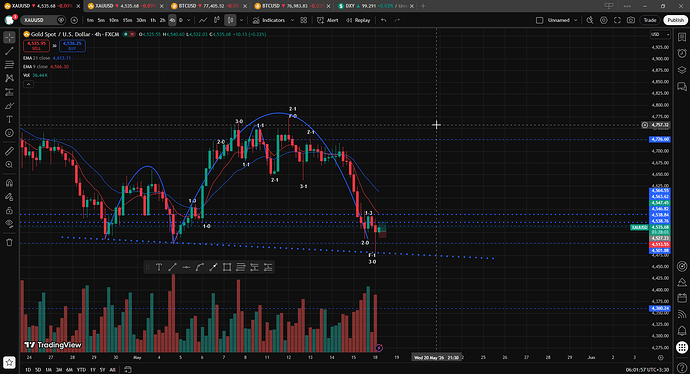Open the emoji icons tool

(9, 133)
